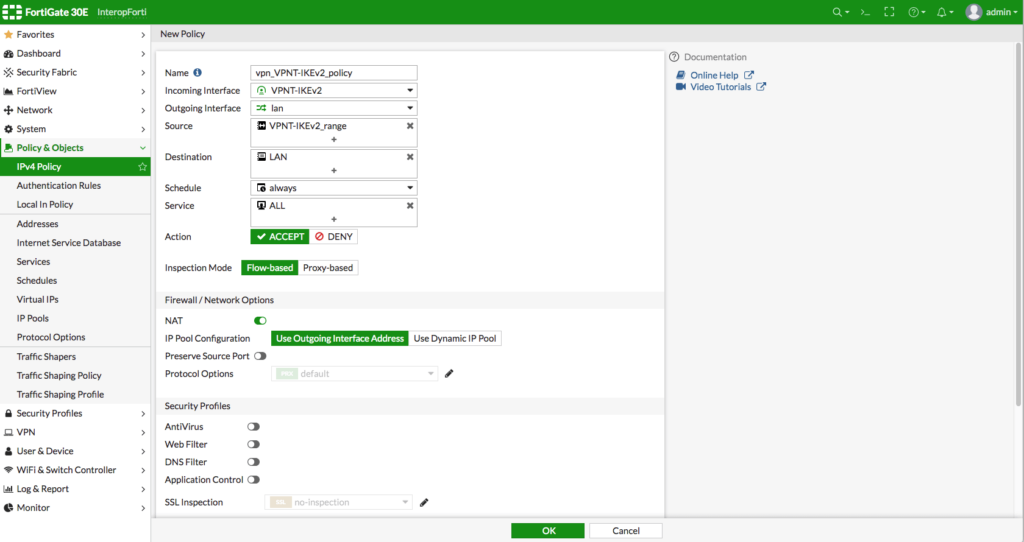
Task: Click the Favorites star icon
Action: point(8,34)
